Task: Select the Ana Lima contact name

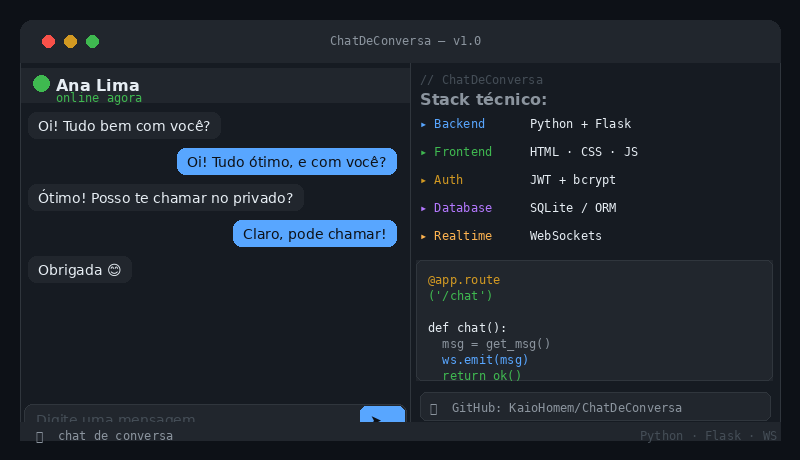Action: click(x=97, y=85)
